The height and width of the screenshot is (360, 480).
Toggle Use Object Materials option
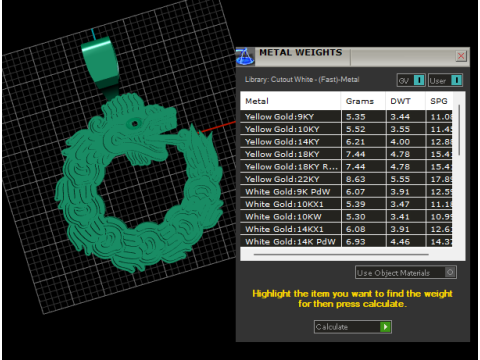(x=406, y=272)
